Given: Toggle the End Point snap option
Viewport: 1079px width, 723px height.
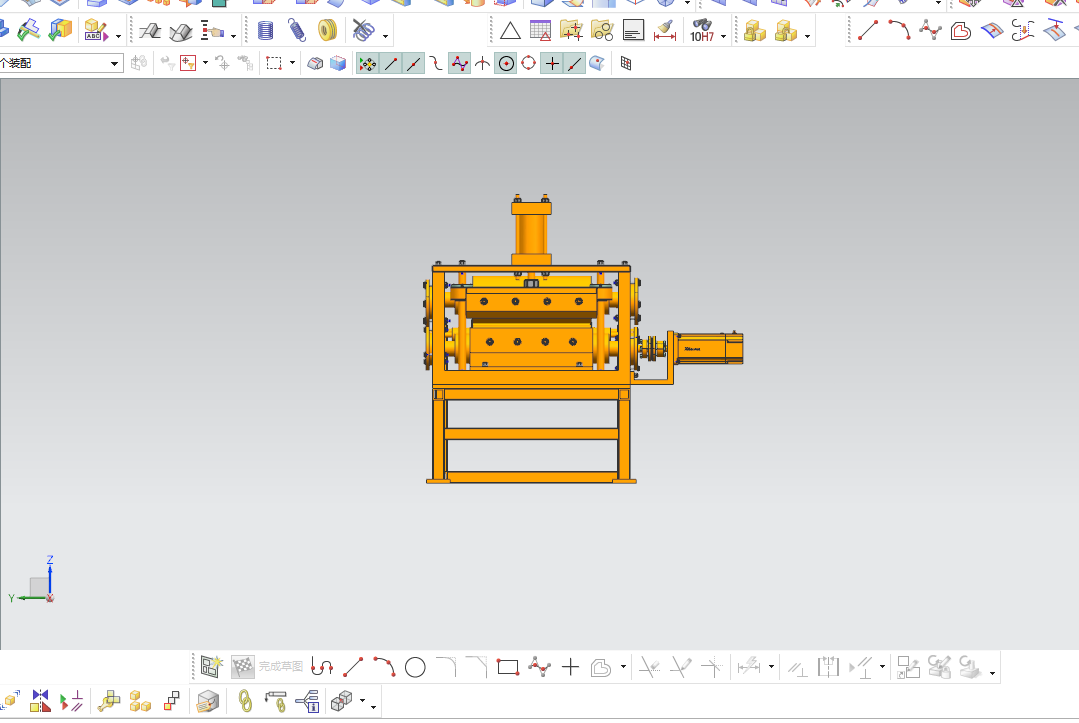Looking at the screenshot, I should tap(391, 64).
